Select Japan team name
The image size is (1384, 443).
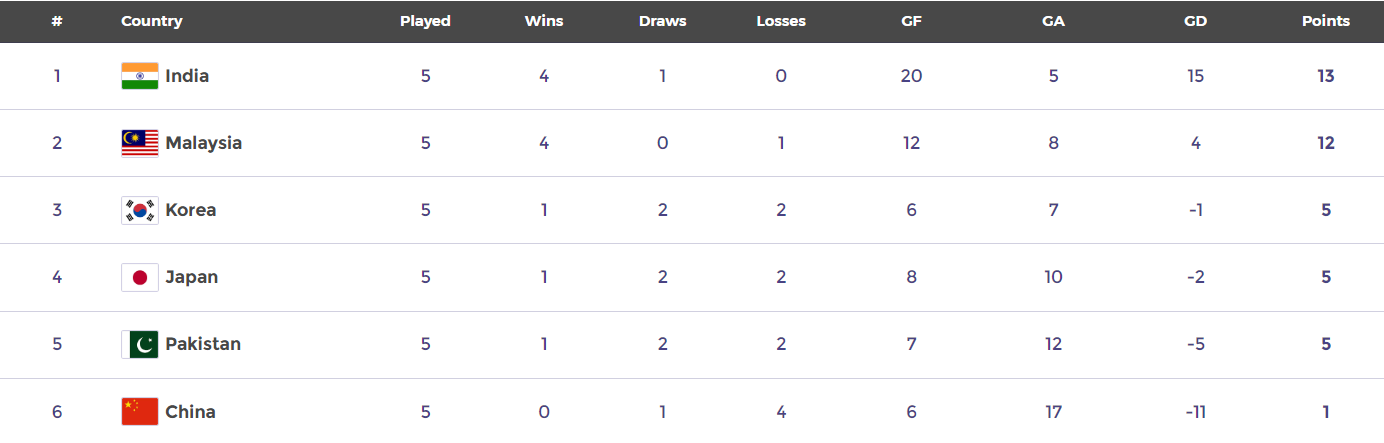(x=192, y=277)
